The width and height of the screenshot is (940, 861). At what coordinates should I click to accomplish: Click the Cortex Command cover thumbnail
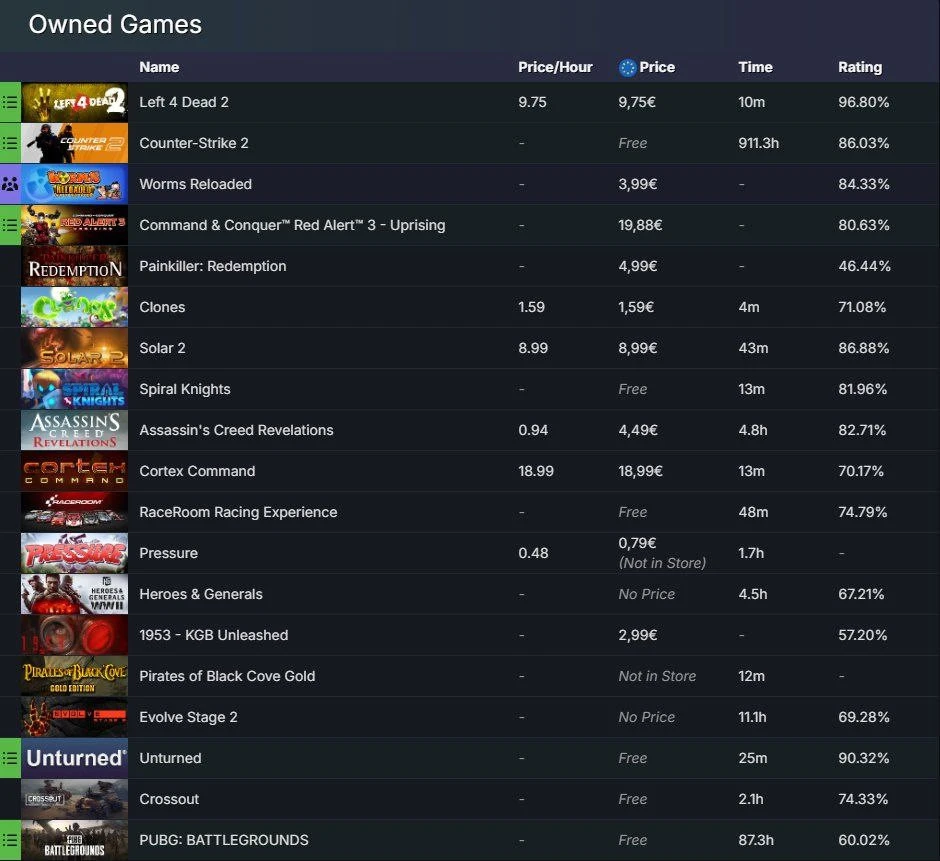[x=75, y=471]
